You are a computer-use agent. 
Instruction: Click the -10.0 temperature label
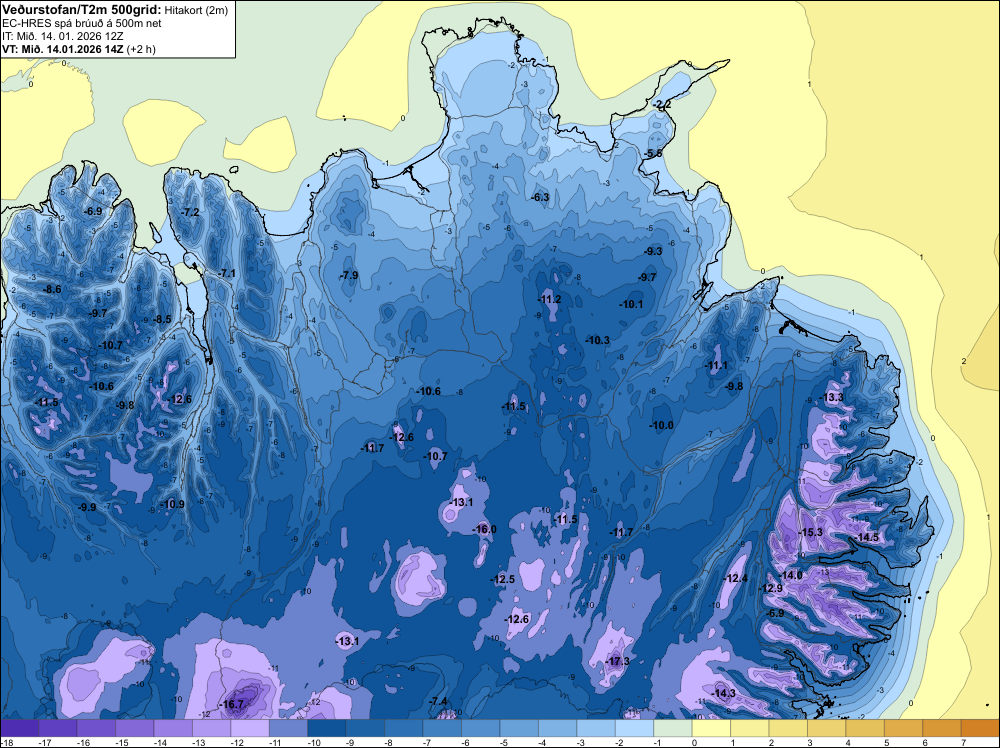(x=662, y=426)
